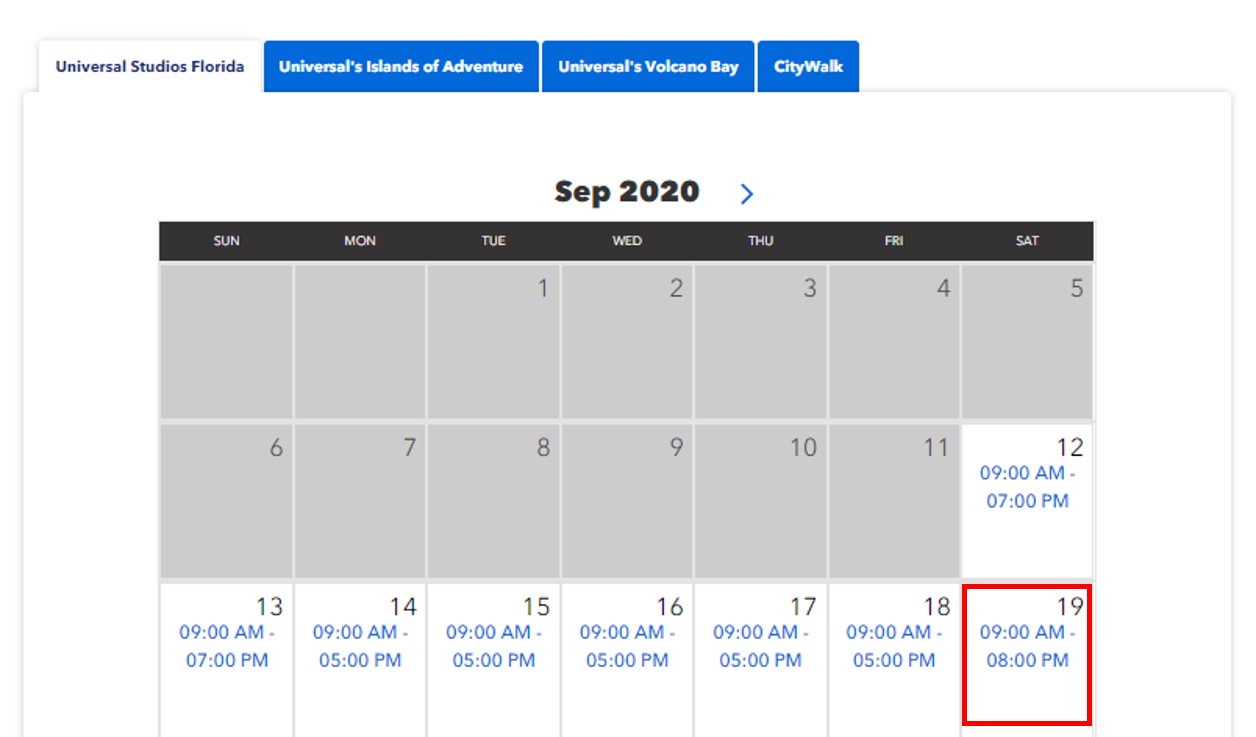The height and width of the screenshot is (737, 1256).
Task: Choose September 16 hours entry
Action: [x=627, y=646]
